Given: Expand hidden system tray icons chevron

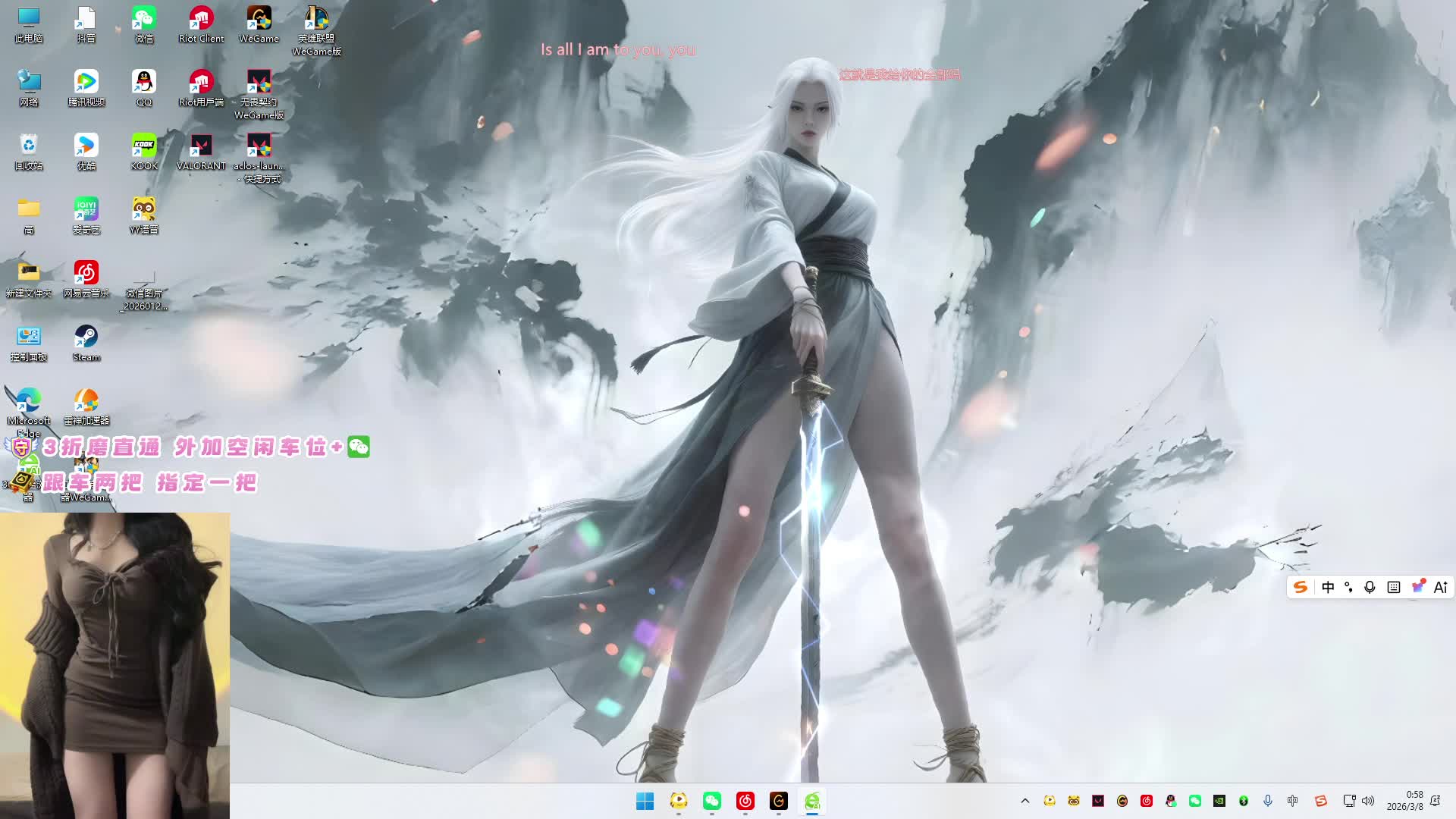Looking at the screenshot, I should 1025,801.
